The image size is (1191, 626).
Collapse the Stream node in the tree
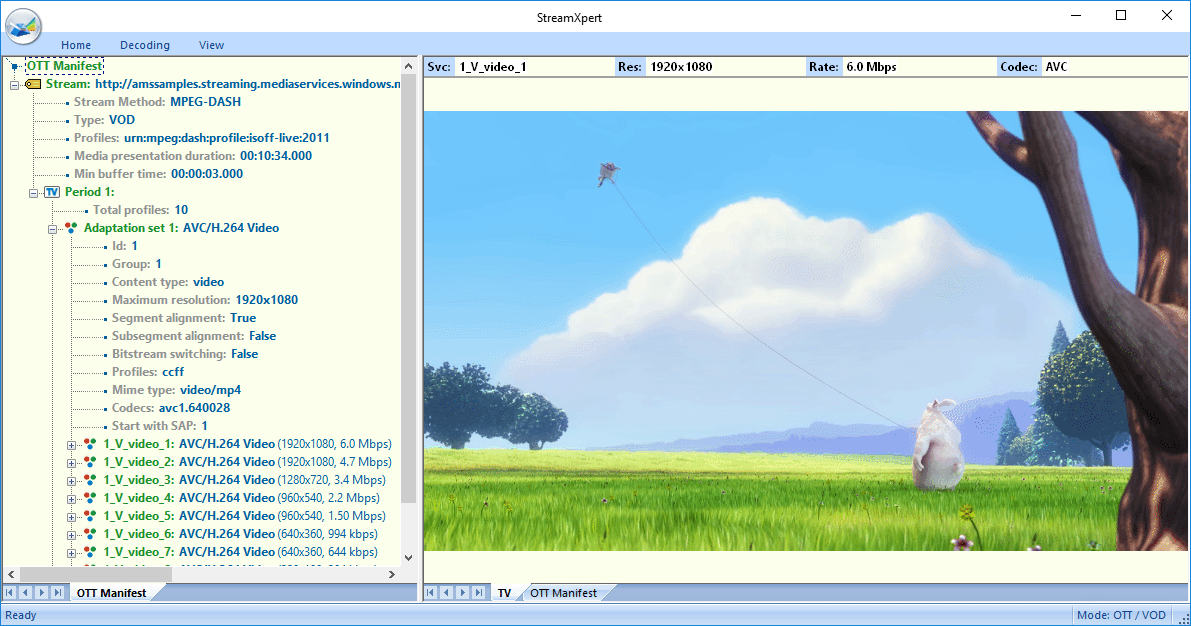pyautogui.click(x=14, y=84)
